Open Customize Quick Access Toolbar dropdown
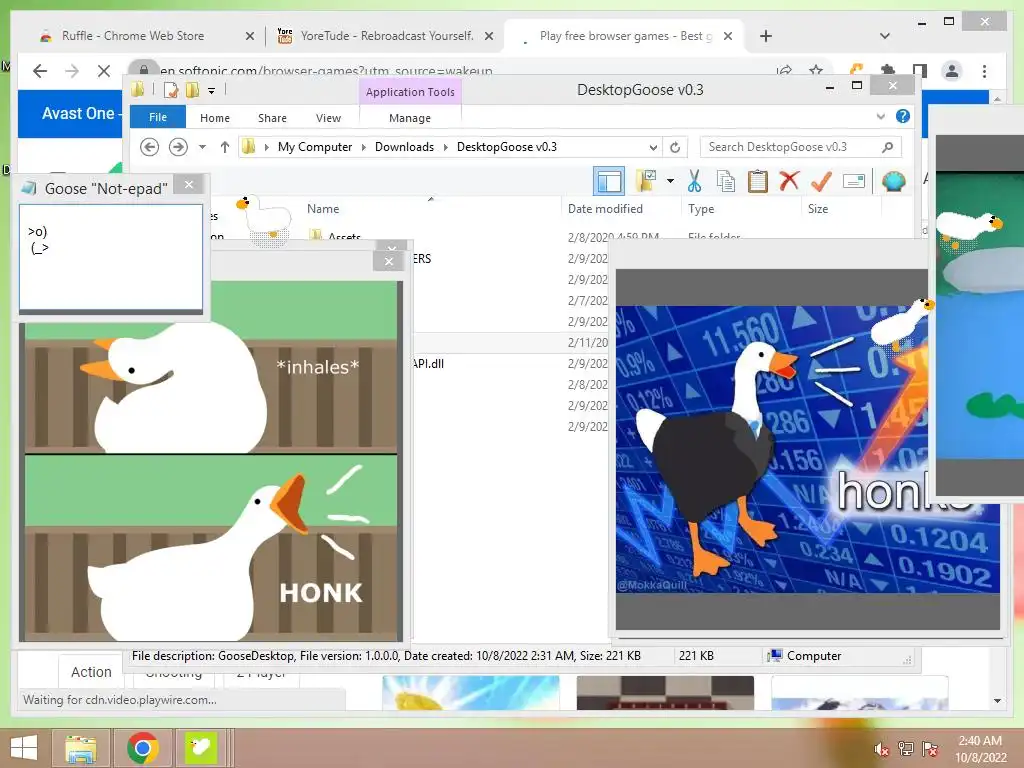This screenshot has height=768, width=1024. 212,91
